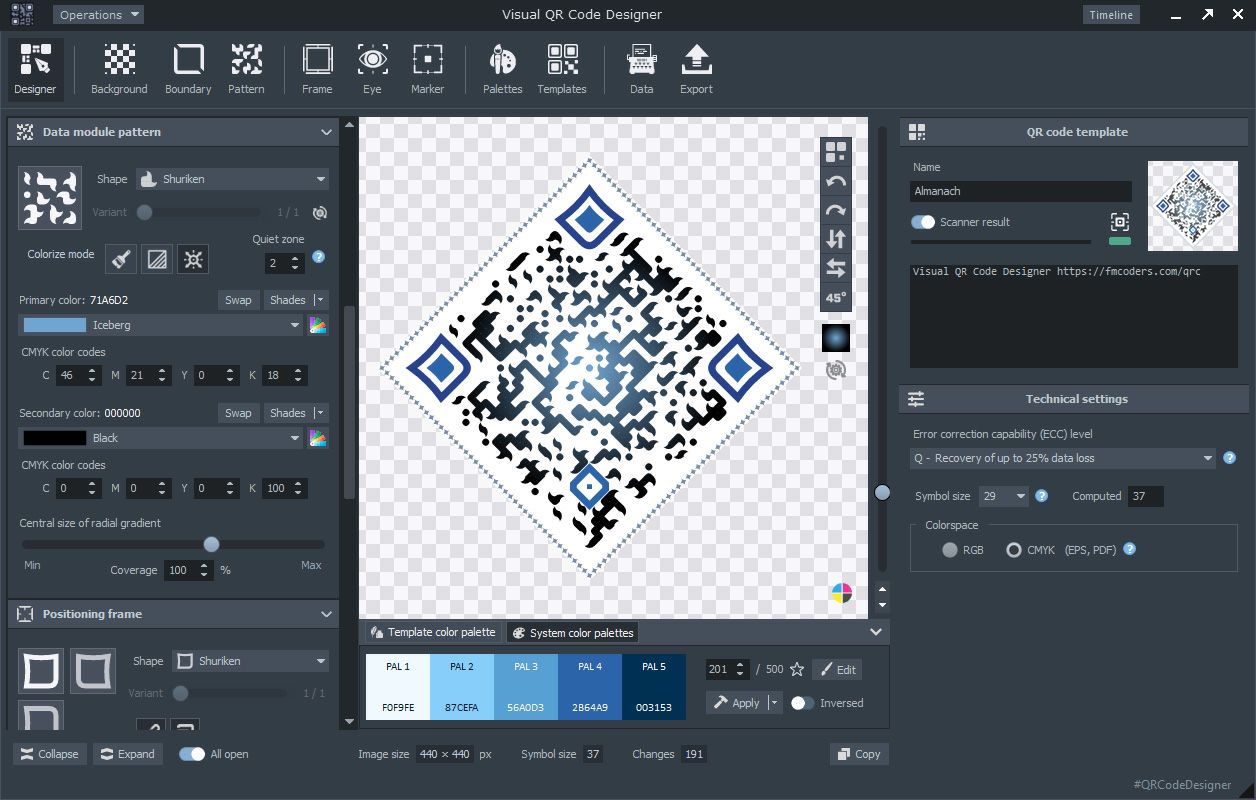
Task: Open the Export tool
Action: 696,69
